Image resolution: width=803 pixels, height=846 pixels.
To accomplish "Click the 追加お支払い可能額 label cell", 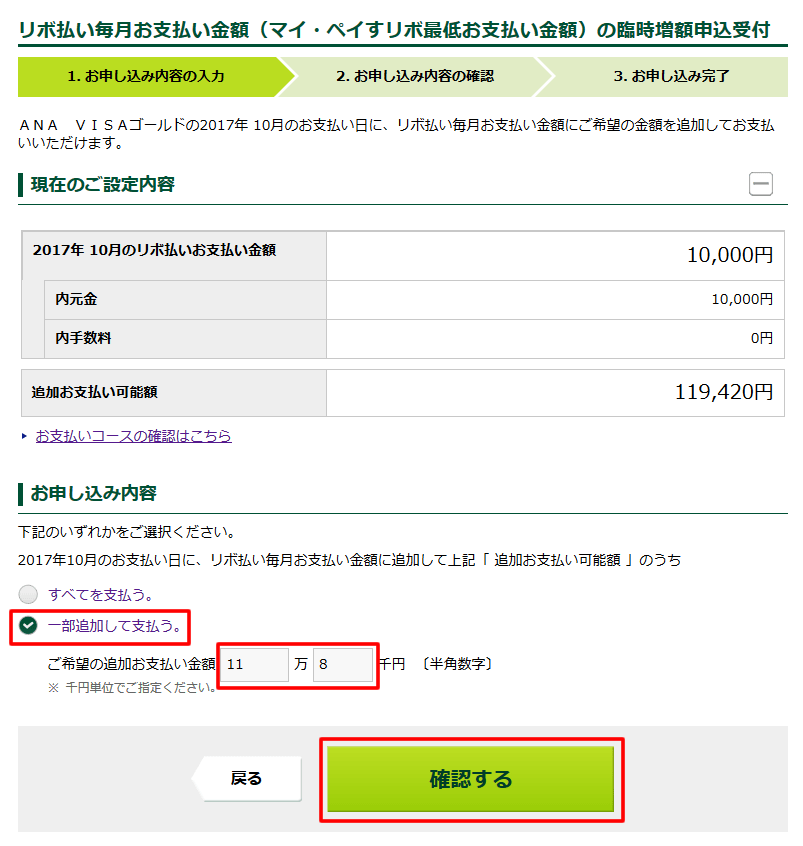I will click(95, 392).
